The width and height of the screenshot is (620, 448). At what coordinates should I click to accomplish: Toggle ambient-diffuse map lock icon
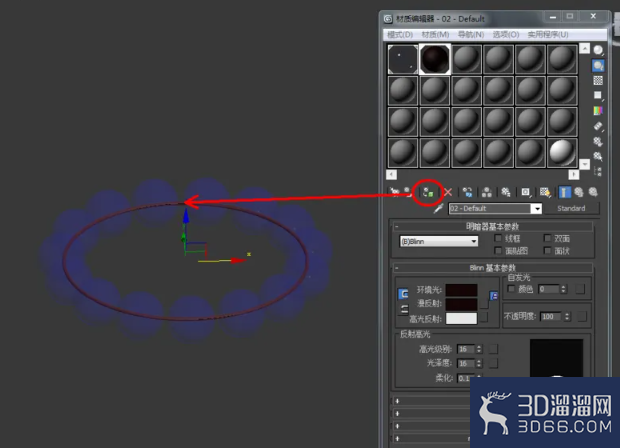pos(493,295)
